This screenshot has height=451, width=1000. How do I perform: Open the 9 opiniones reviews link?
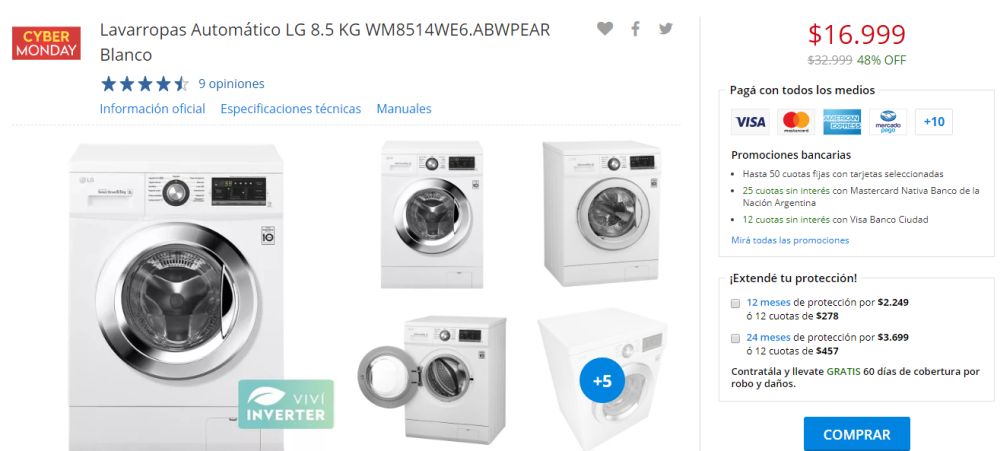[x=231, y=84]
